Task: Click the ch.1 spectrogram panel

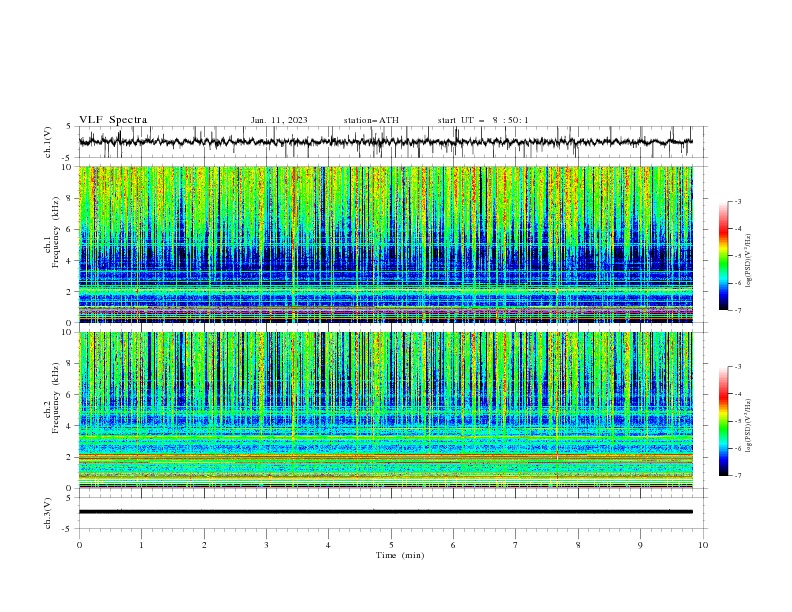Action: pyautogui.click(x=385, y=244)
